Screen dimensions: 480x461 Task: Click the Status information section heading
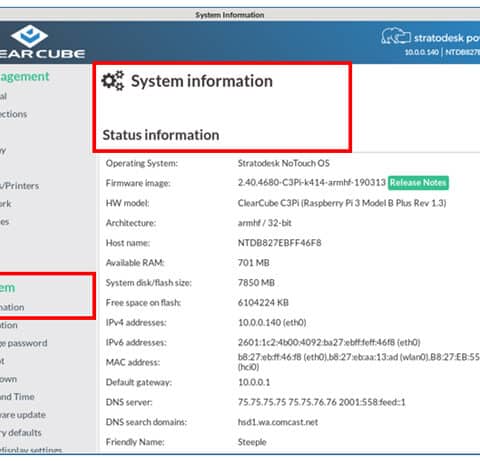click(x=161, y=135)
